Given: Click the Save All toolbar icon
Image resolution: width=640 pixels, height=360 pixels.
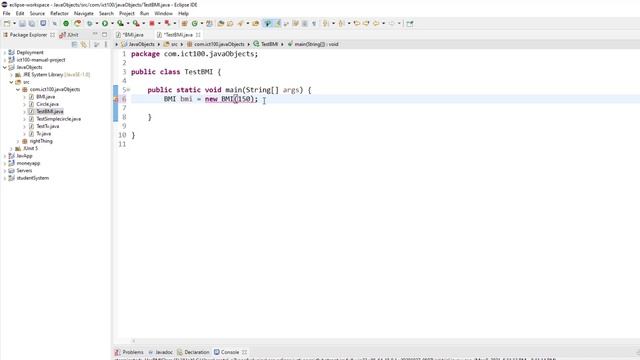Looking at the screenshot, I should click(x=32, y=24).
